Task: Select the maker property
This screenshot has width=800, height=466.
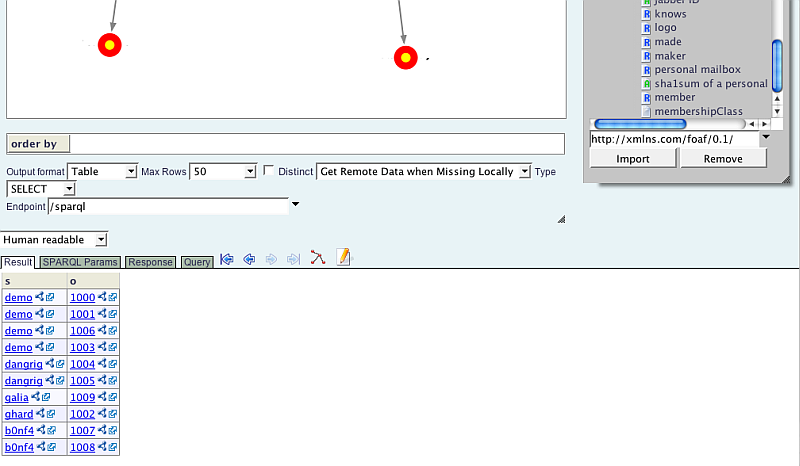Action: click(670, 56)
